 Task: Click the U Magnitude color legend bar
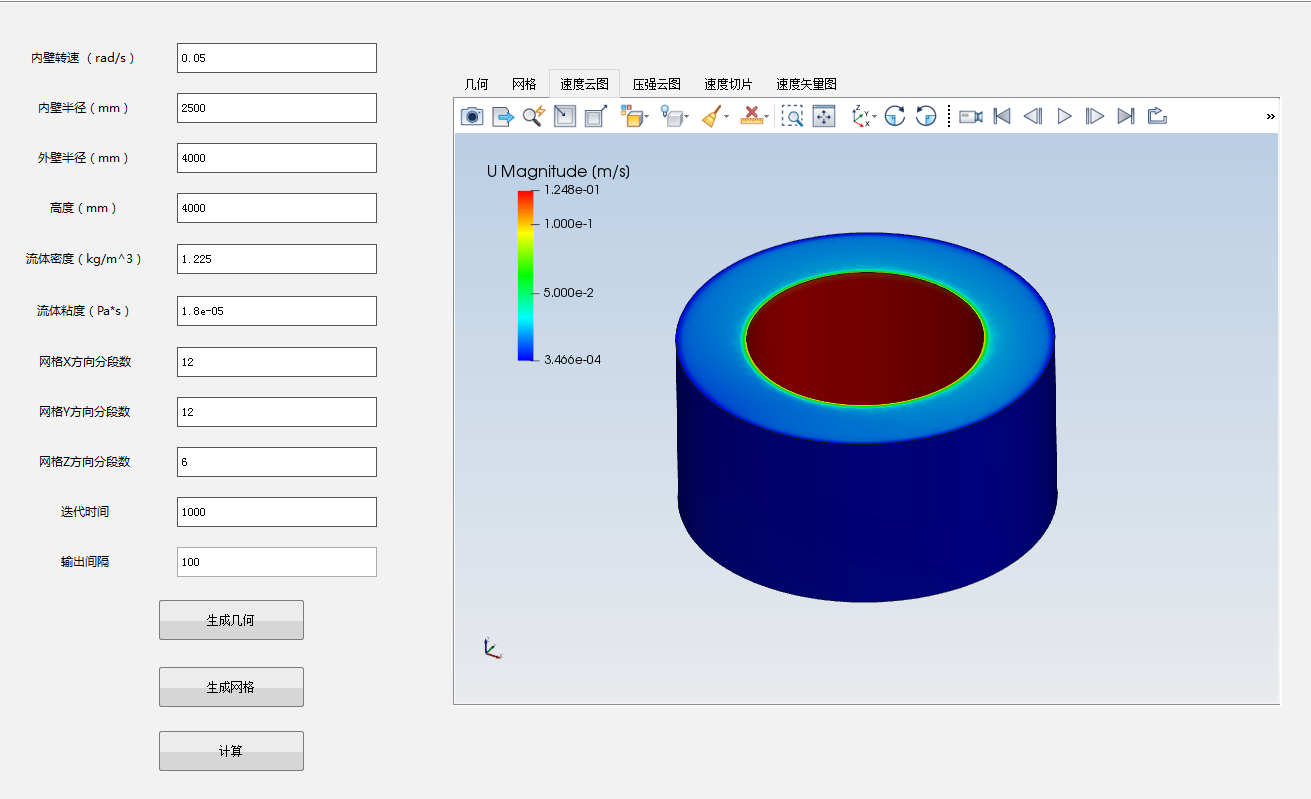pyautogui.click(x=525, y=275)
